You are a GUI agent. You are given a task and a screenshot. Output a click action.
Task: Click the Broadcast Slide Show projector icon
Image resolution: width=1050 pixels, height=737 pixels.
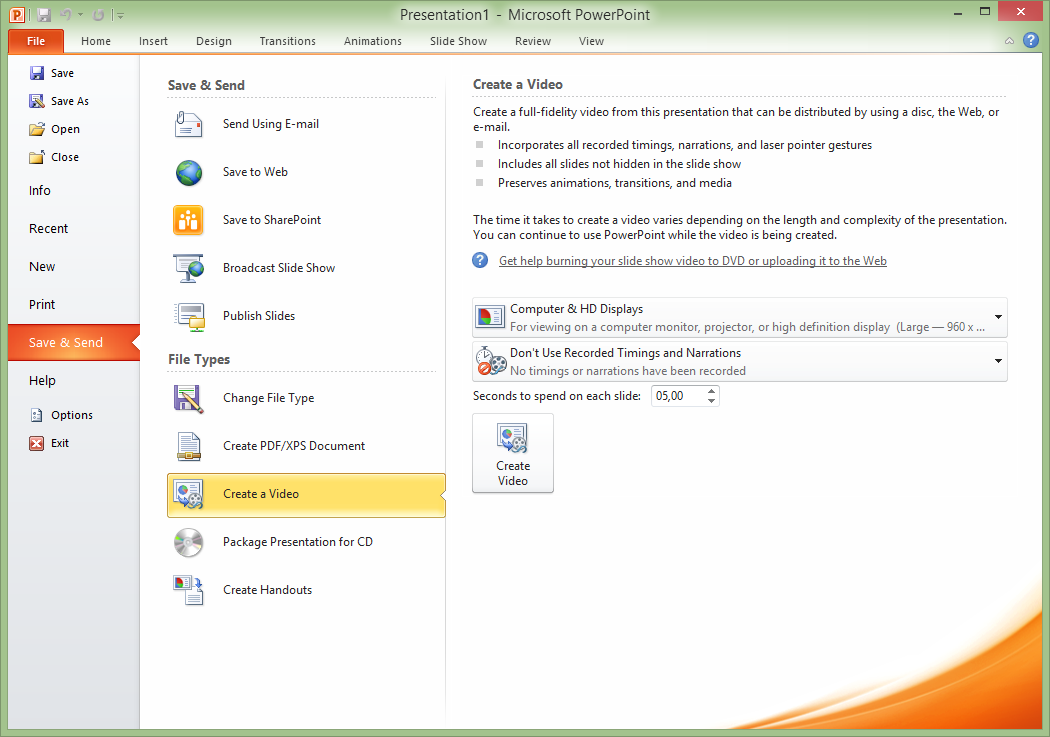pos(189,268)
